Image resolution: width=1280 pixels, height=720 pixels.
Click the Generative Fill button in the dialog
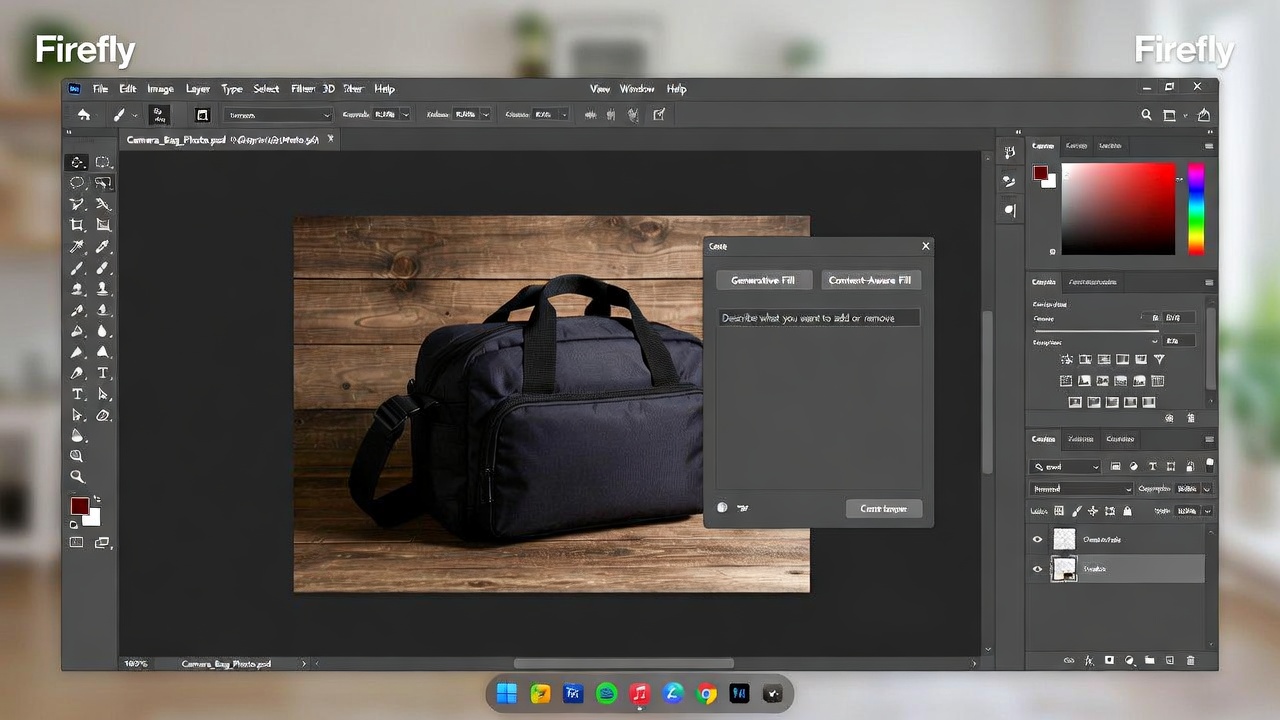(763, 280)
